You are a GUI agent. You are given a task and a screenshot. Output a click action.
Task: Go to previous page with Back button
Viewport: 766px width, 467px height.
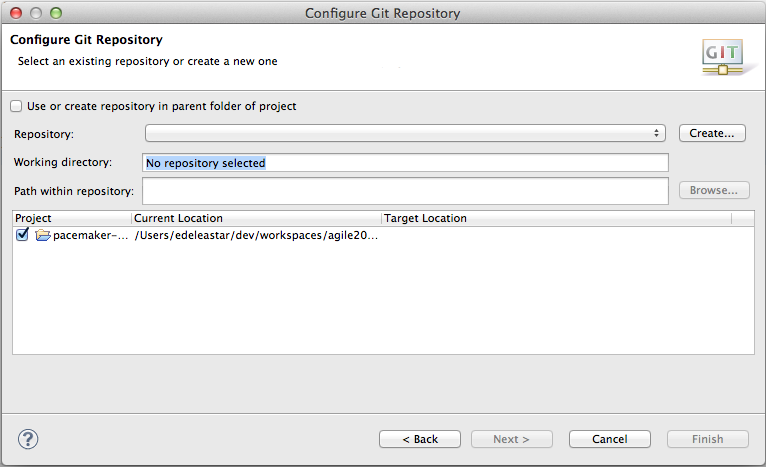pyautogui.click(x=420, y=439)
